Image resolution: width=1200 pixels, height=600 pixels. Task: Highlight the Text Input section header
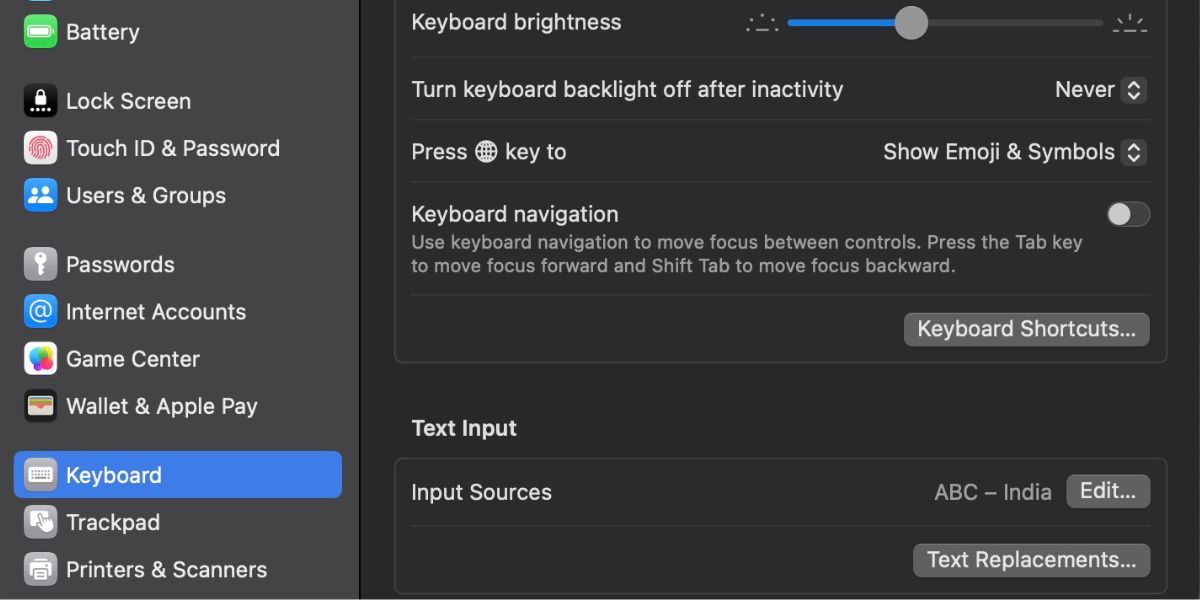click(464, 428)
